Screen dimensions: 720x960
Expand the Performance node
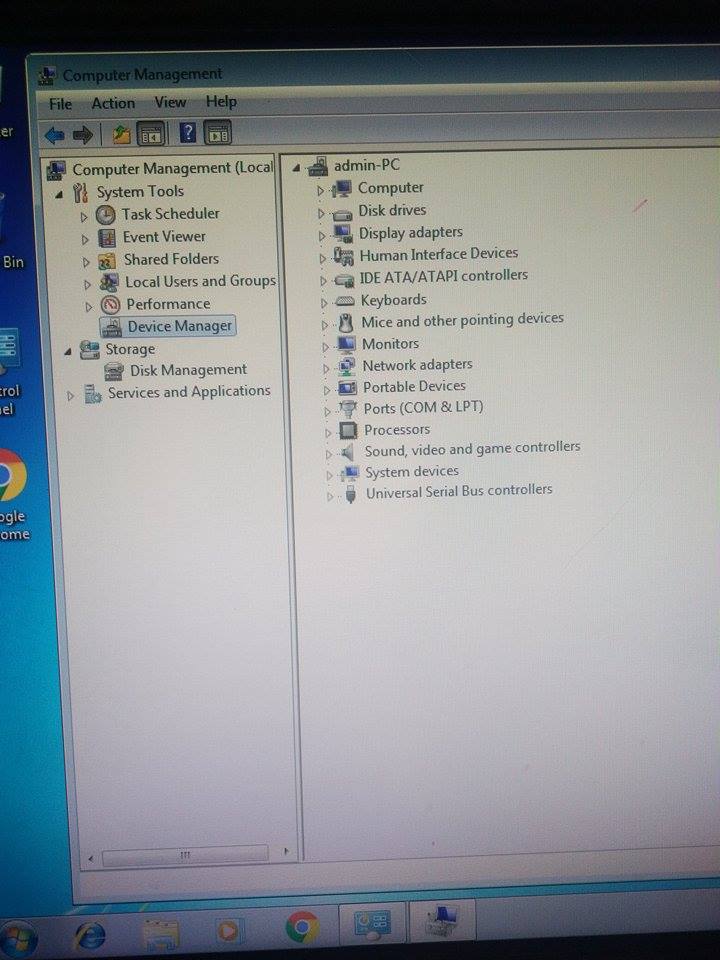[89, 306]
